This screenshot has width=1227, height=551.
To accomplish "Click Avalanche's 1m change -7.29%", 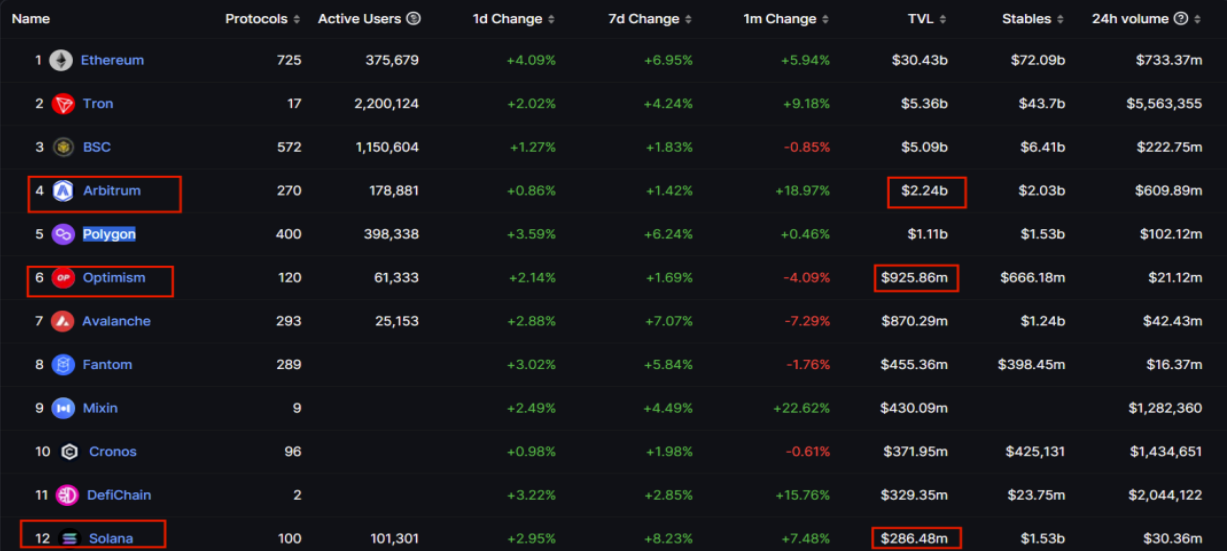I will (x=808, y=321).
